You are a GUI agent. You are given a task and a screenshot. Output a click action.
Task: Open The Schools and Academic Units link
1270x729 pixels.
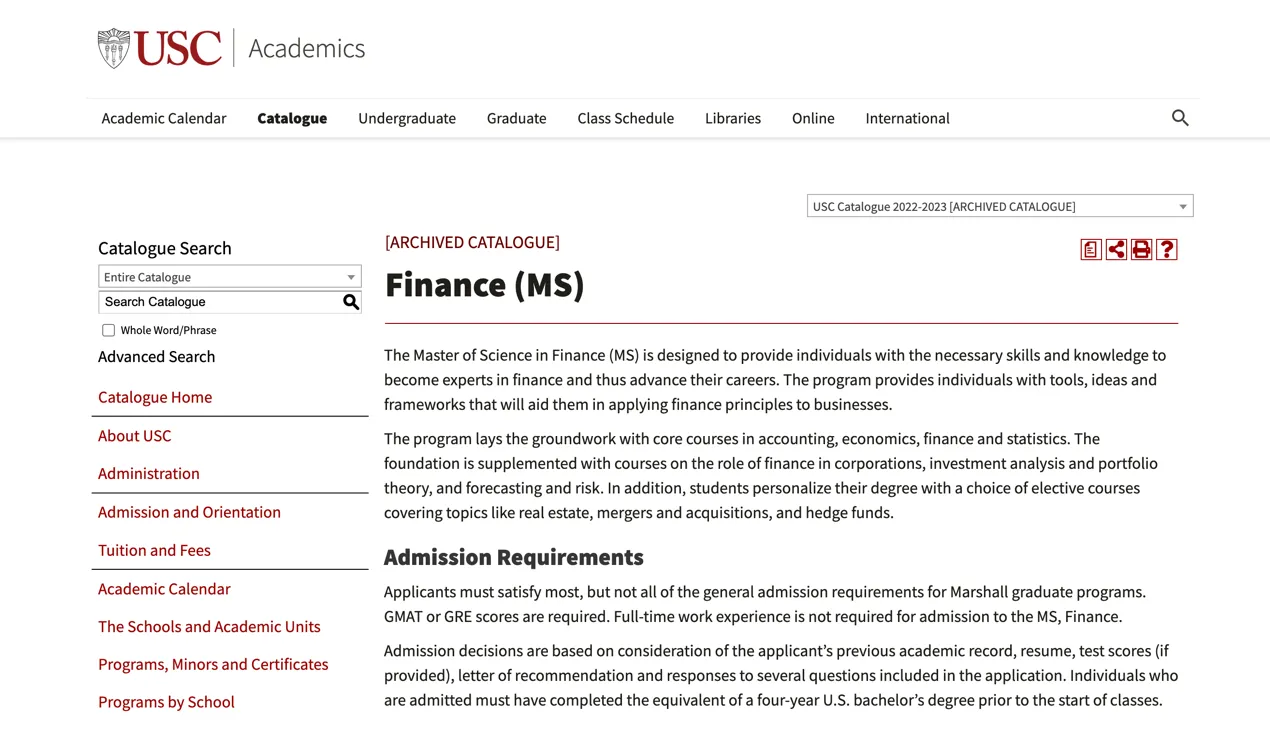tap(209, 627)
